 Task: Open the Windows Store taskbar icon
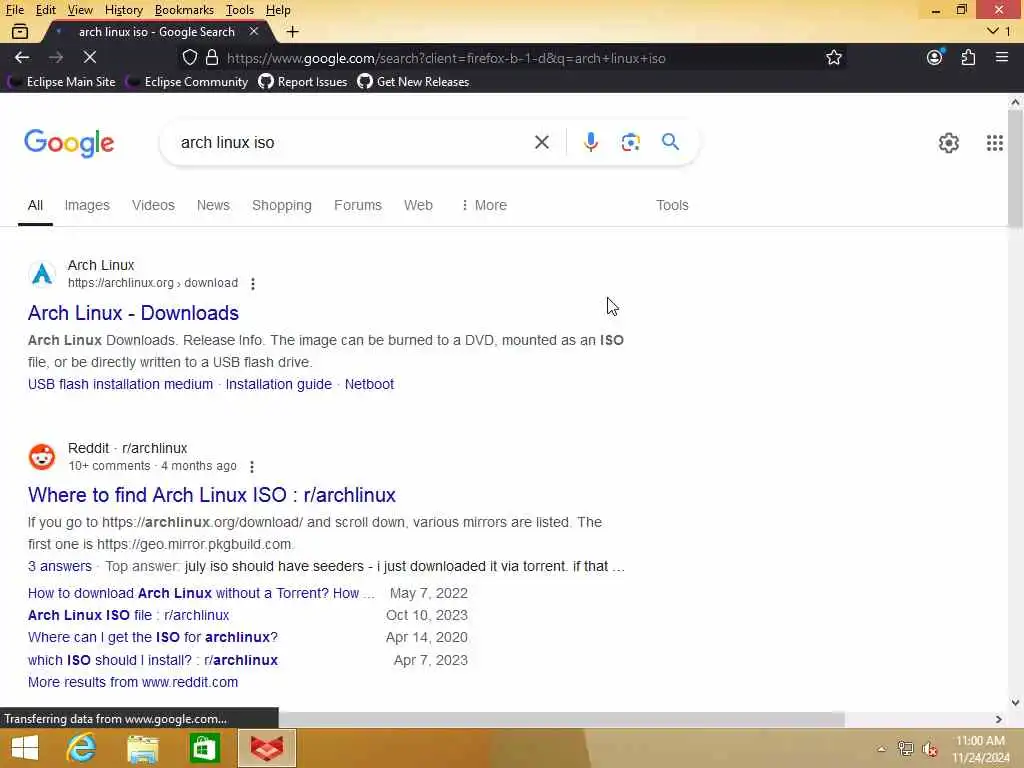pyautogui.click(x=204, y=748)
